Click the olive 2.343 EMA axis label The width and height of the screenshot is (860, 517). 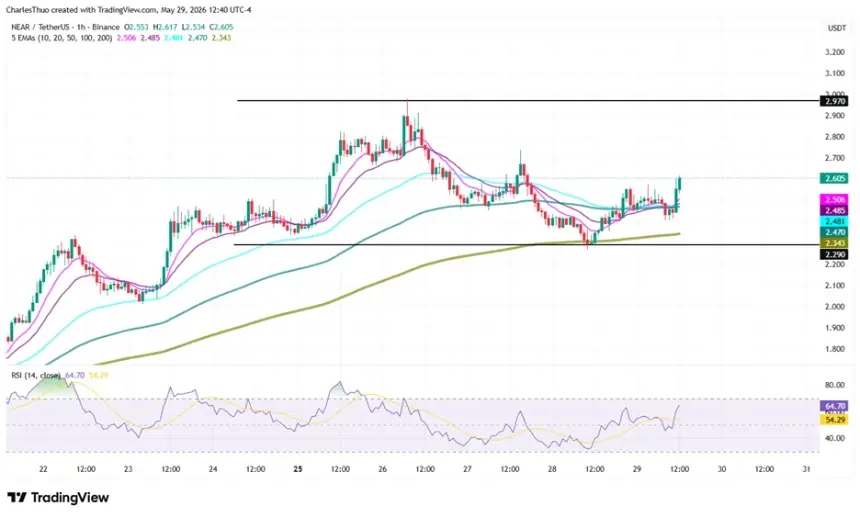(x=834, y=243)
